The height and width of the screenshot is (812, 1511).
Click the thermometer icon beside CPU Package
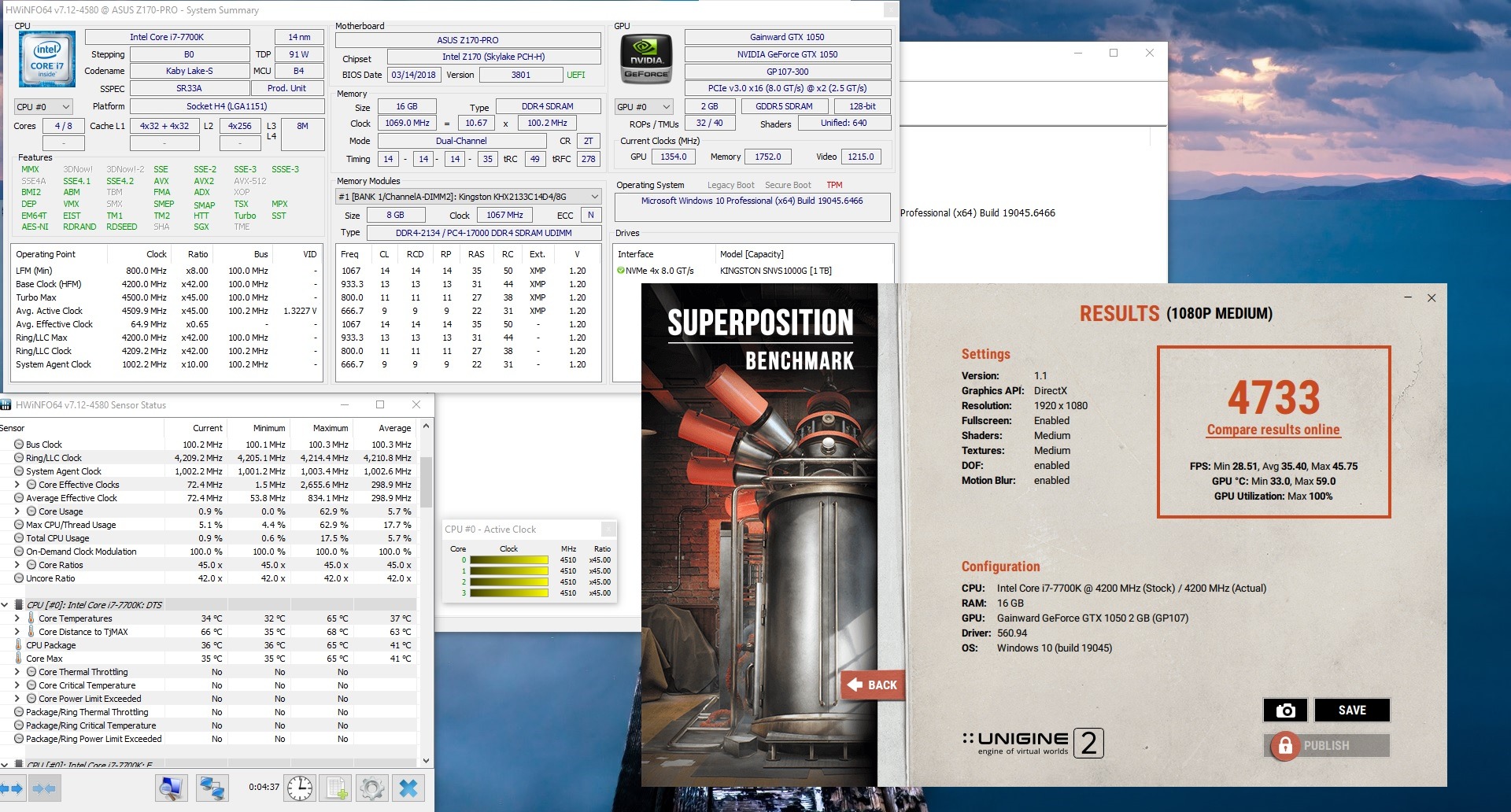[x=19, y=645]
